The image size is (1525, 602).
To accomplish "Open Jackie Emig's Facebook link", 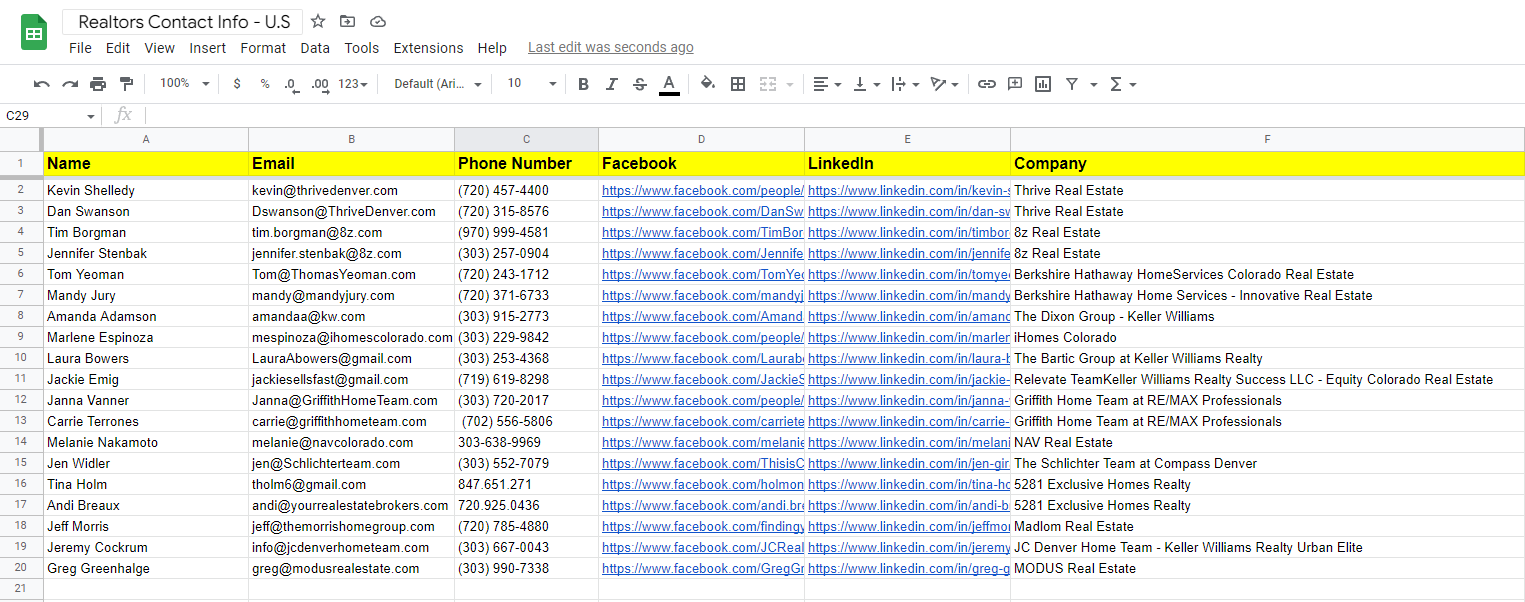I will click(x=702, y=379).
